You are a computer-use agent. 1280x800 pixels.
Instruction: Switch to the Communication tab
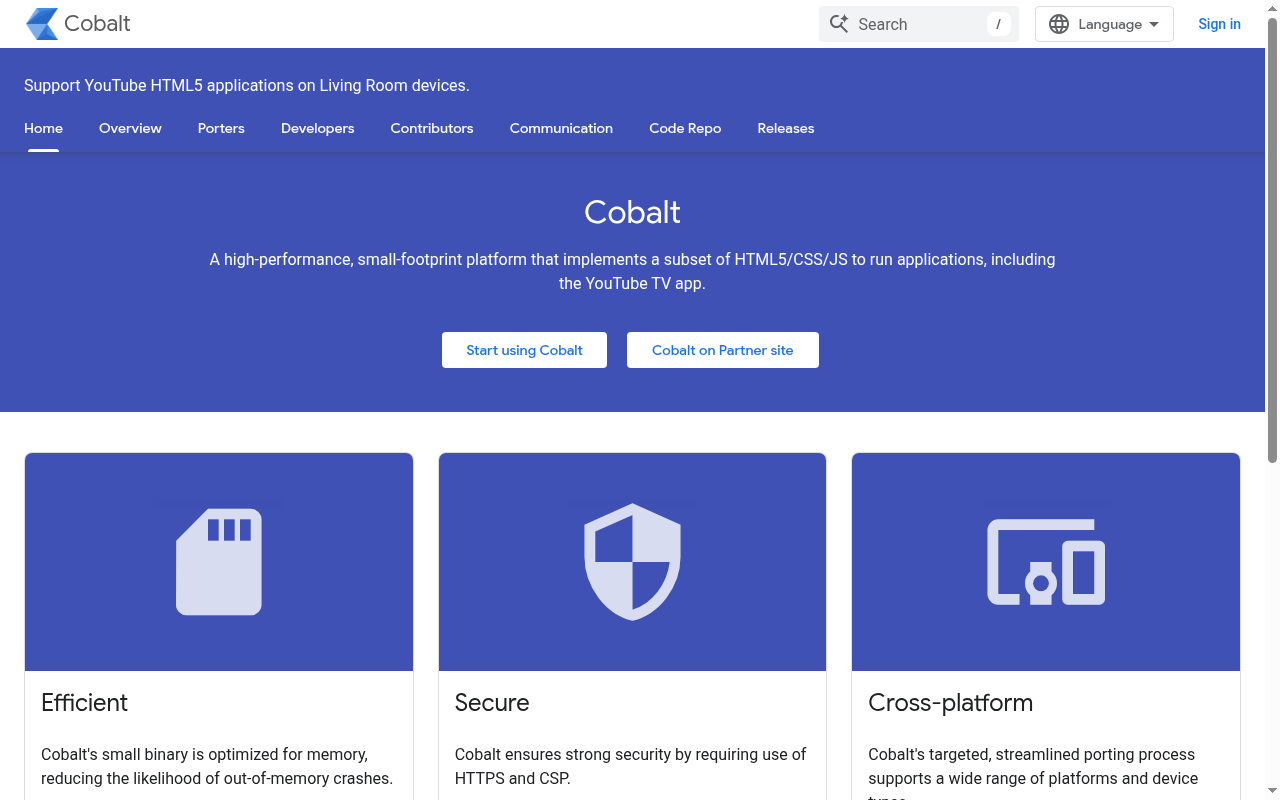[561, 128]
